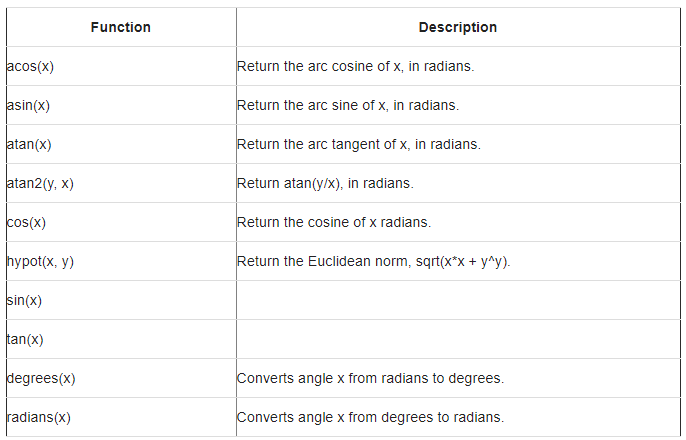Select the acos(x) function cell

pyautogui.click(x=29, y=67)
